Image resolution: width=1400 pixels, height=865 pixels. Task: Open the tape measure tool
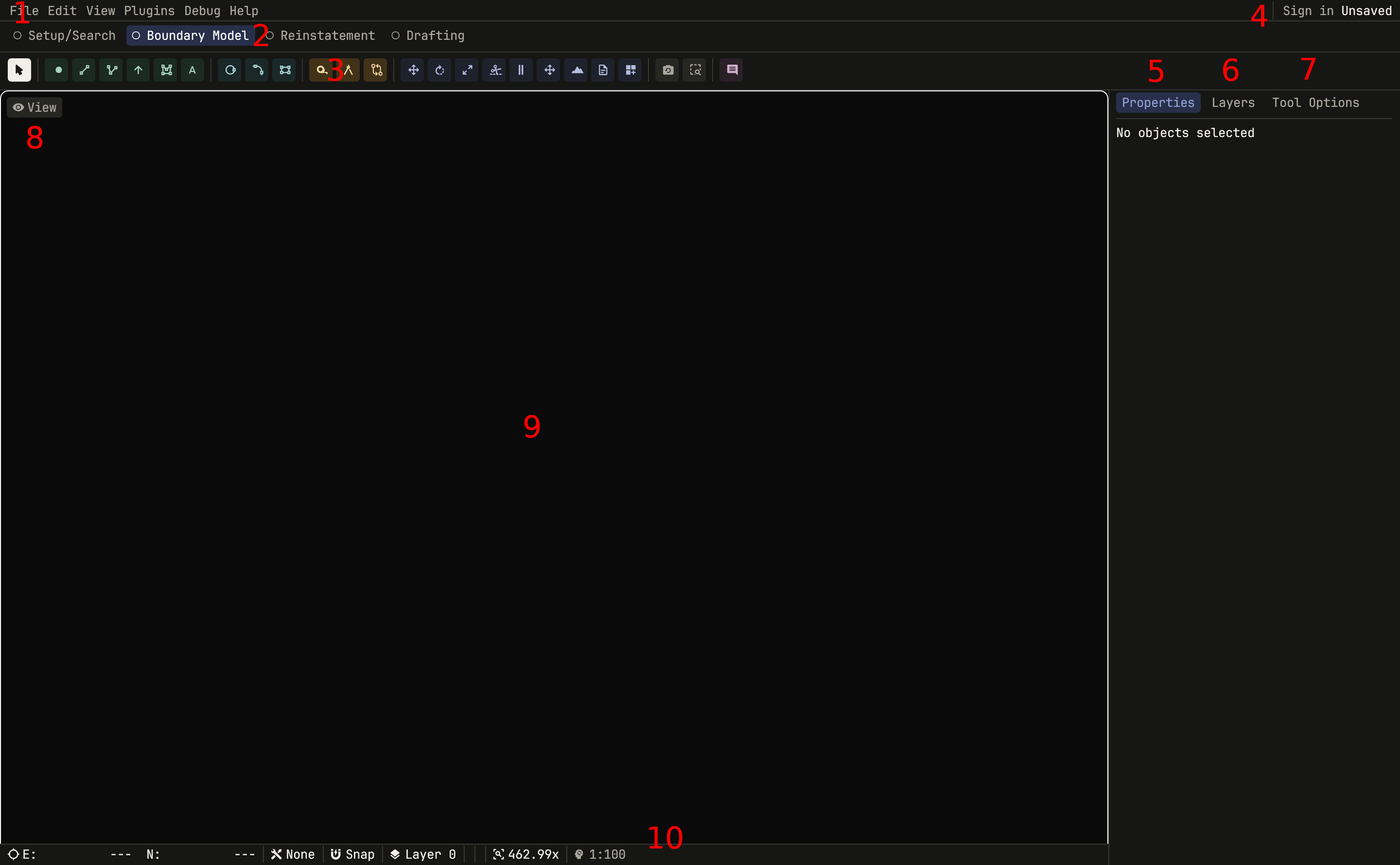pos(321,70)
